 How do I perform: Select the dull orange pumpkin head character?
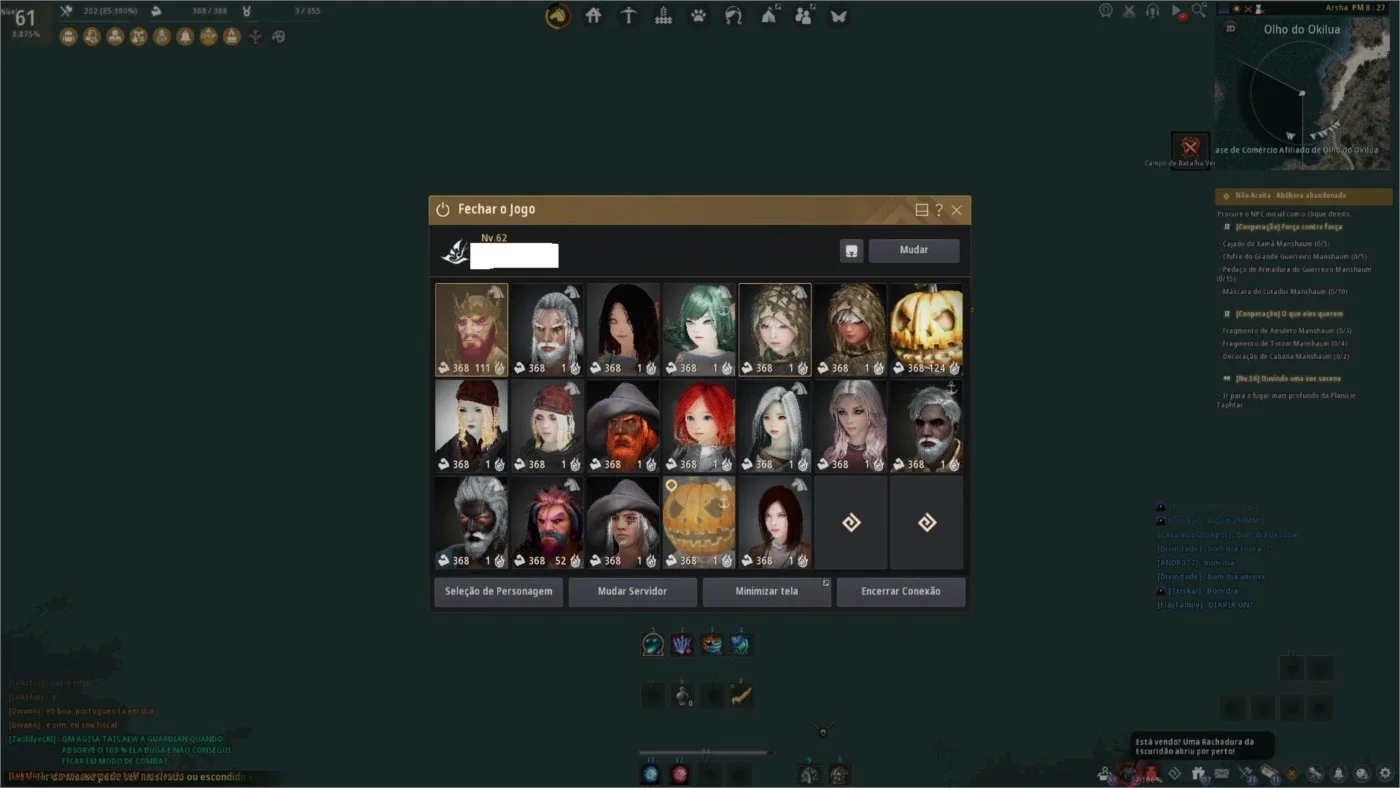(699, 523)
